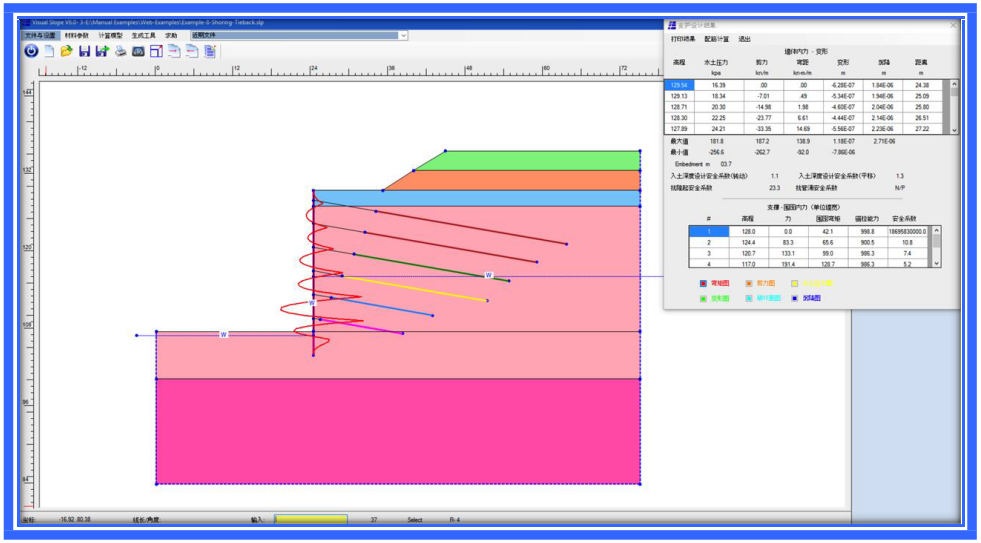The height and width of the screenshot is (543, 981).
Task: Open file using yellow folder icon
Action: (x=66, y=51)
